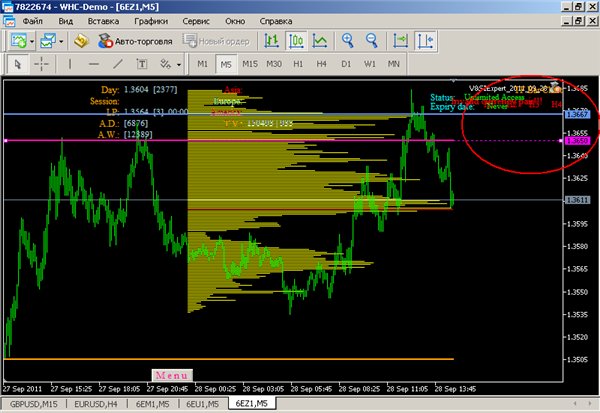
Task: Zoom out of the chart
Action: tap(372, 41)
